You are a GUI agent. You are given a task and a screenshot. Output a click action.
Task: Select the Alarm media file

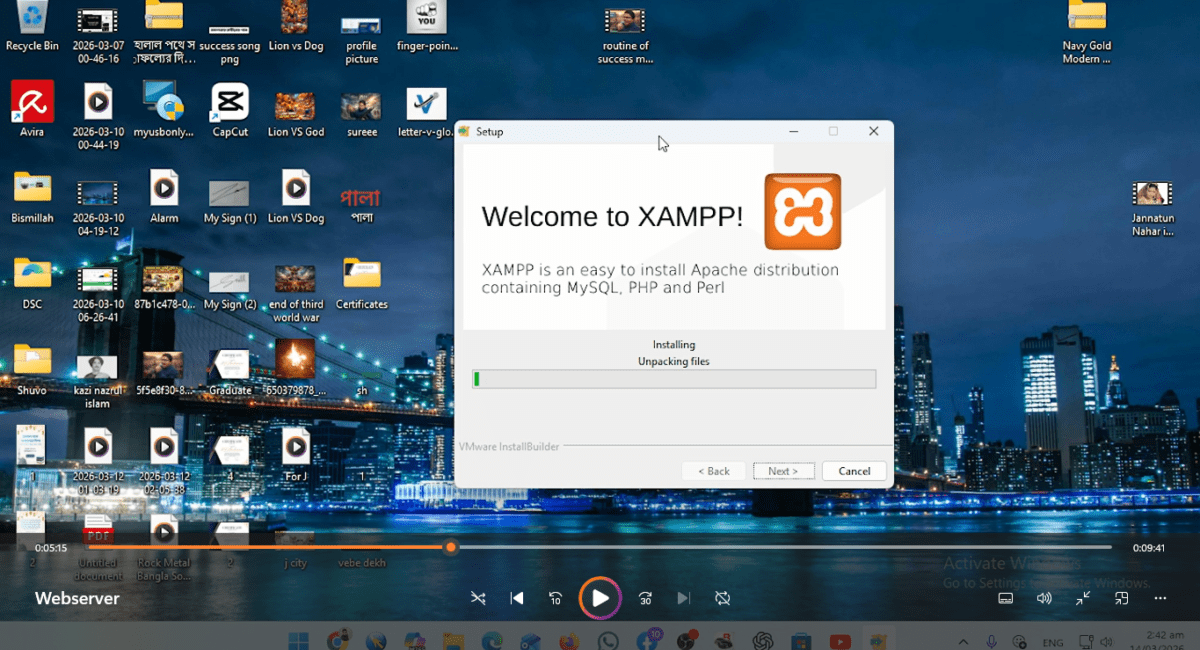pyautogui.click(x=164, y=196)
